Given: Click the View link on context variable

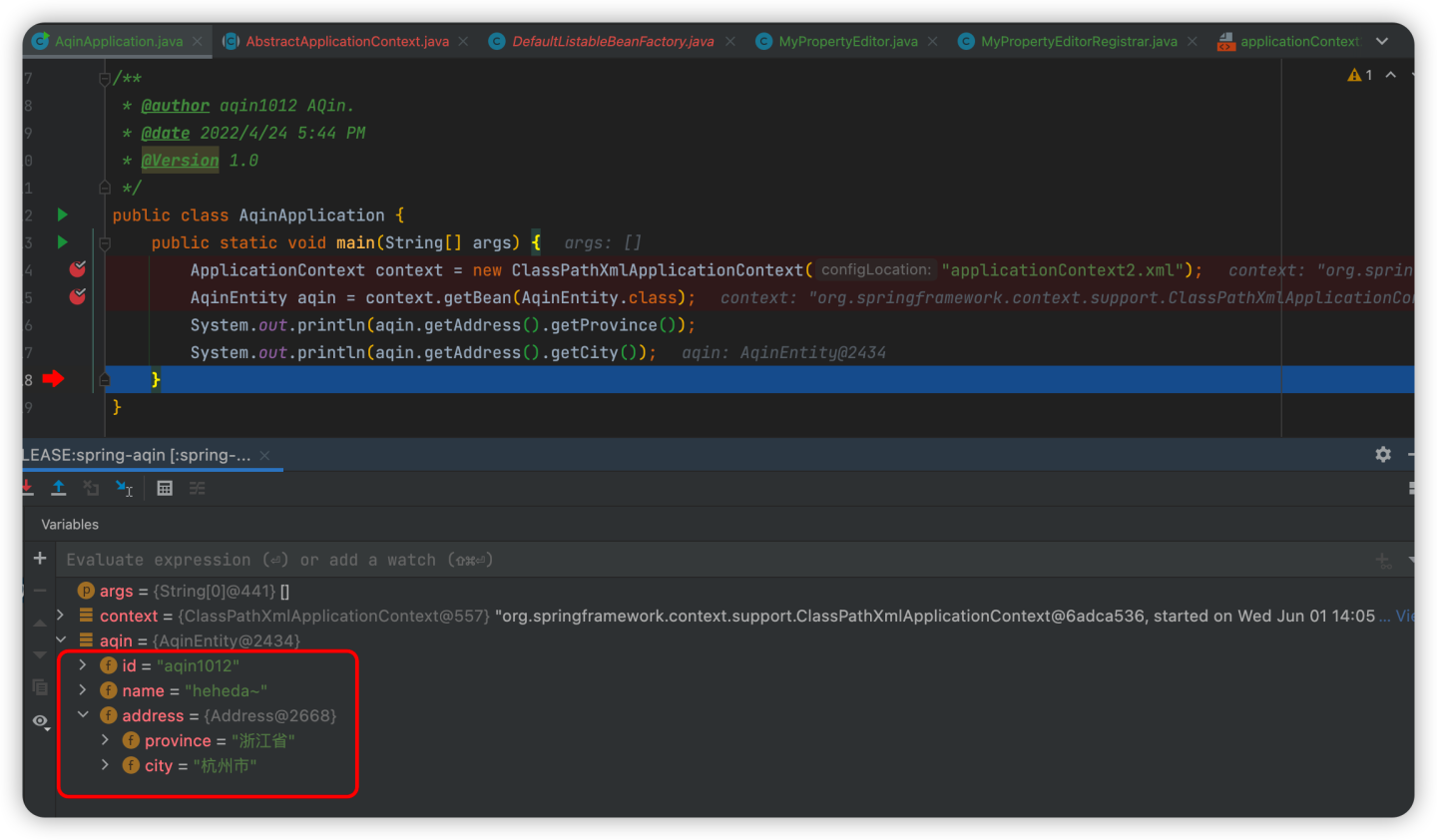Looking at the screenshot, I should coord(1405,616).
